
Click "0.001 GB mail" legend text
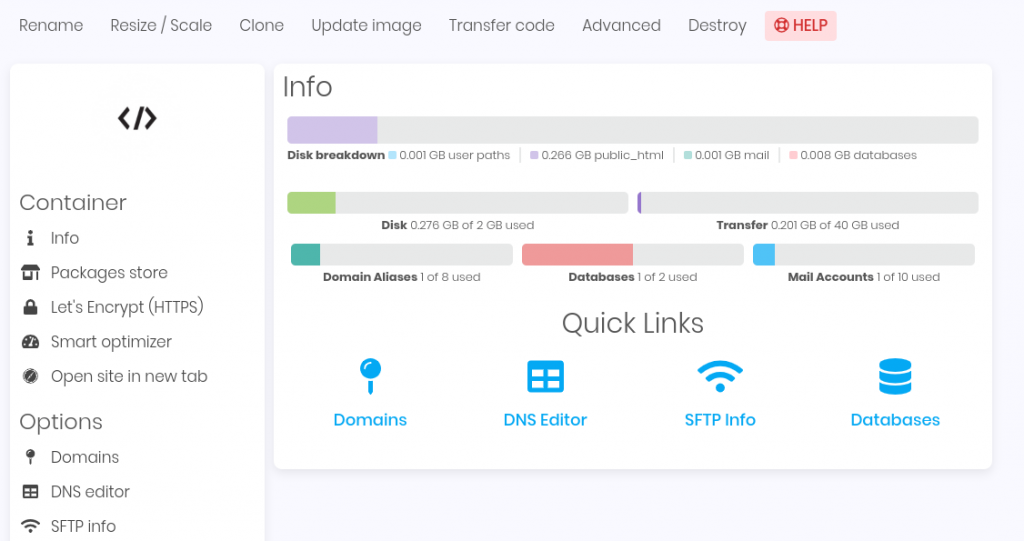[x=732, y=156]
